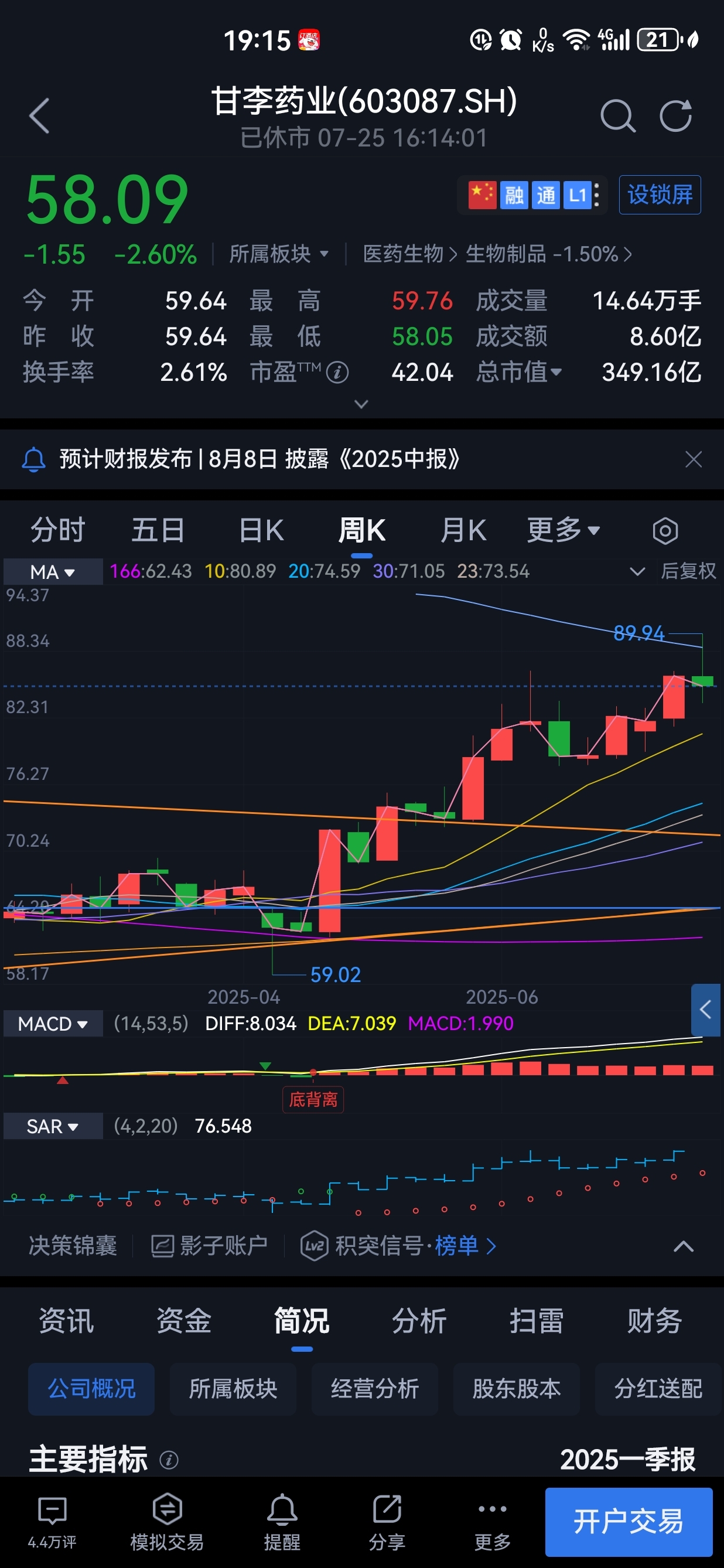724x1568 pixels.
Task: Expand the 所属板块 dropdown
Action: click(x=279, y=254)
